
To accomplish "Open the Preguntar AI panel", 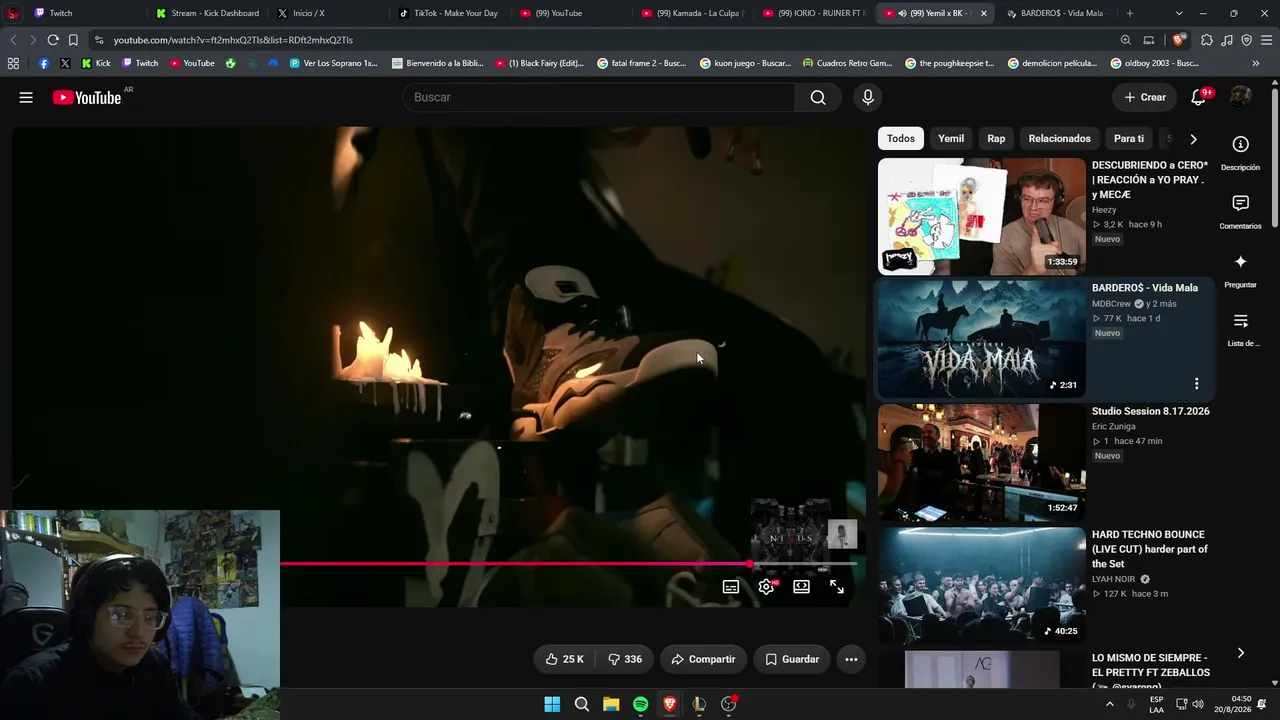I will click(x=1240, y=270).
